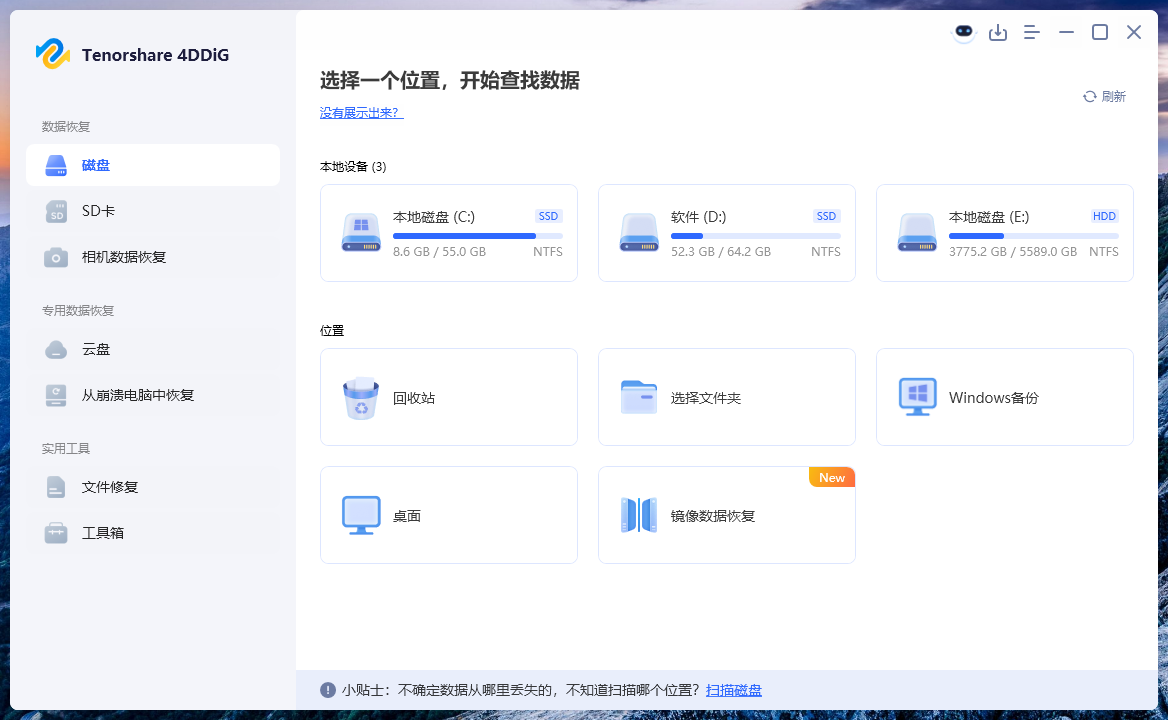Open the Windows备份 backup option
The image size is (1168, 720).
coord(1004,396)
